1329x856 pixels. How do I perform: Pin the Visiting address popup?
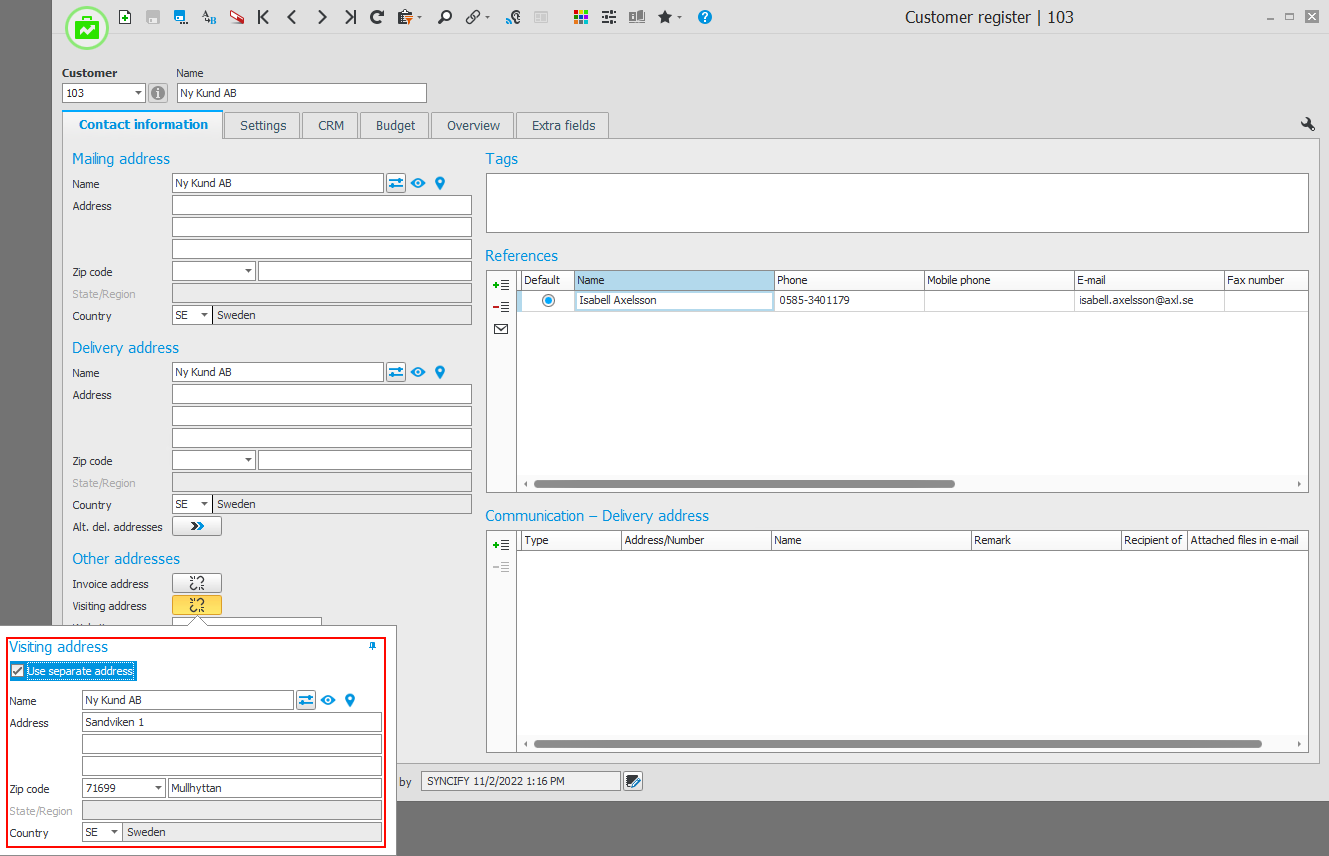[373, 647]
